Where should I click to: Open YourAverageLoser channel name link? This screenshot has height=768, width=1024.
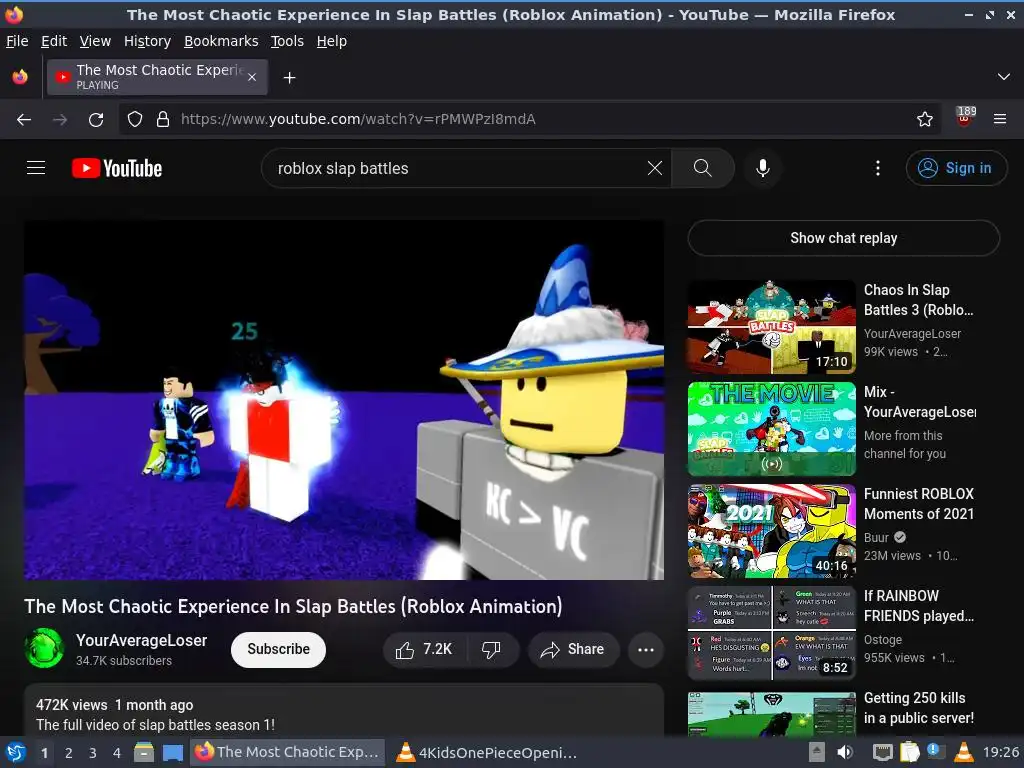coord(141,640)
